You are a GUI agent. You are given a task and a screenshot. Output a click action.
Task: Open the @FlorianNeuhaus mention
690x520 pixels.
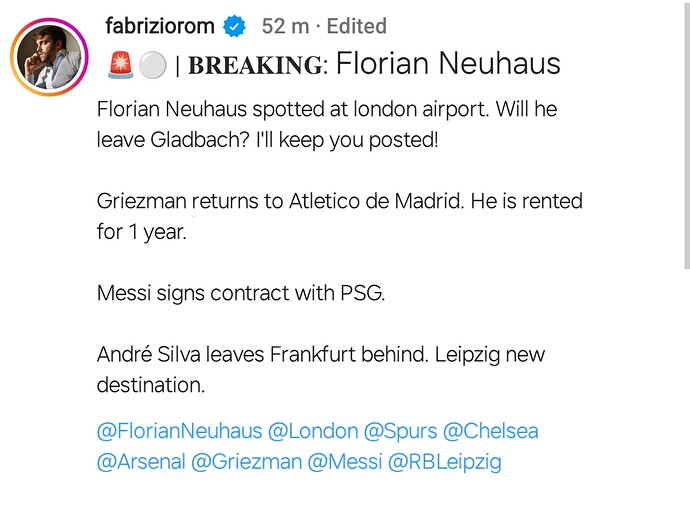(x=180, y=431)
